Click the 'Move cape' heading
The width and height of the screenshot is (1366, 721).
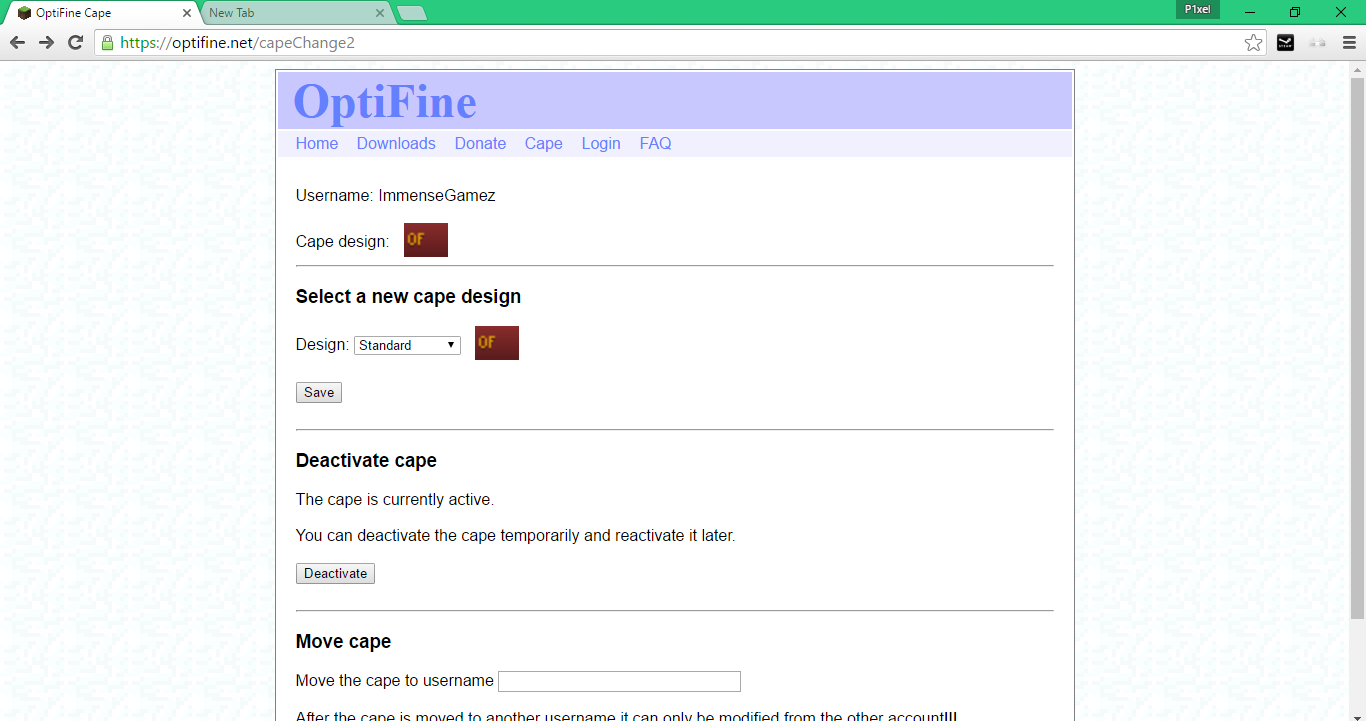pyautogui.click(x=343, y=642)
